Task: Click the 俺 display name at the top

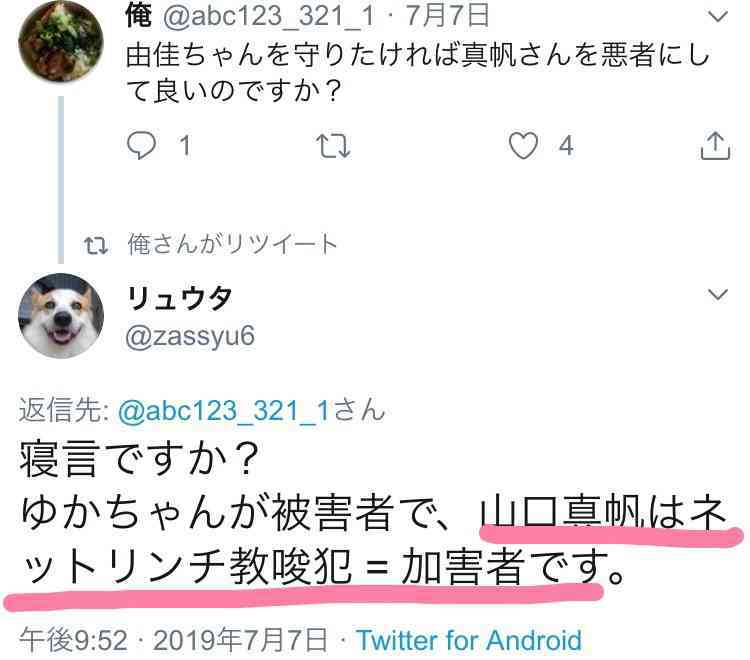Action: (139, 15)
